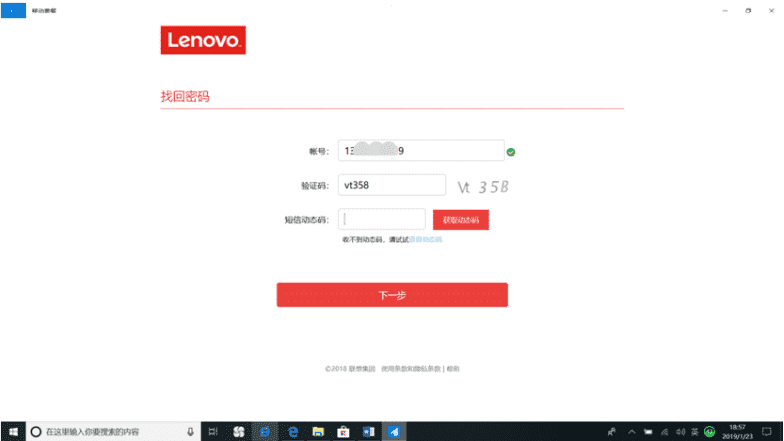This screenshot has height=441, width=784.
Task: Open Task View from the taskbar
Action: [x=213, y=432]
